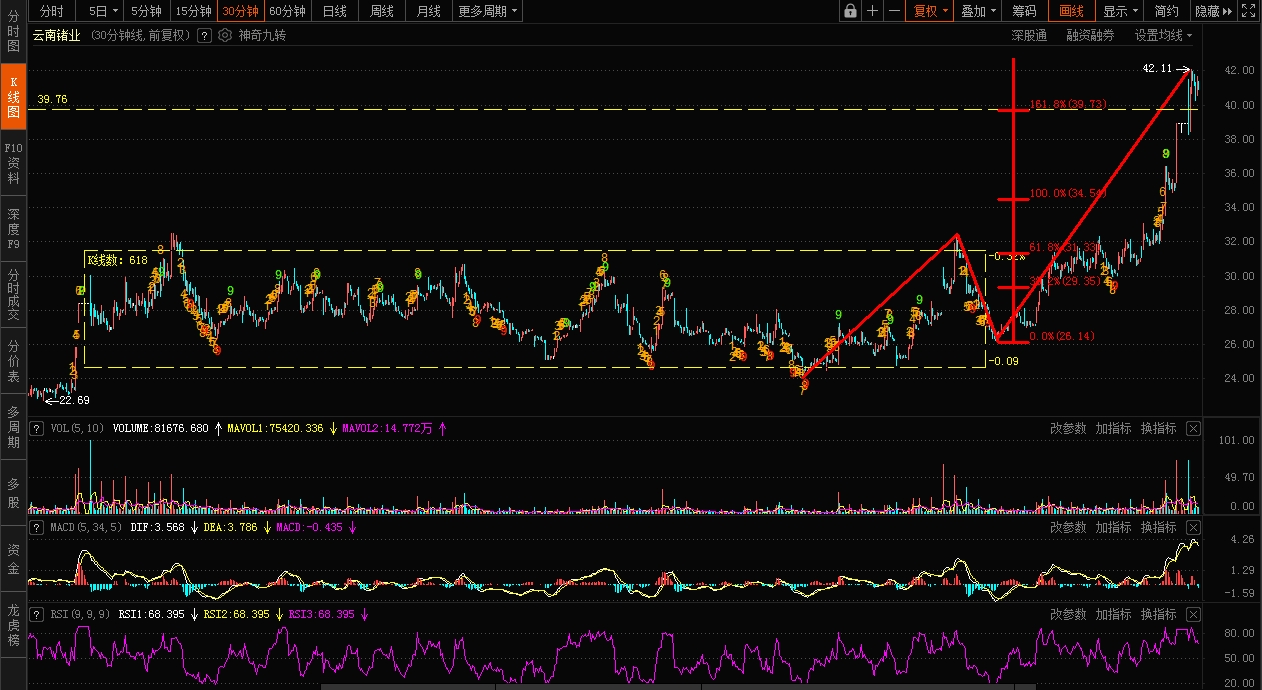
Task: Open the 设置均线 dropdown
Action: [1163, 35]
